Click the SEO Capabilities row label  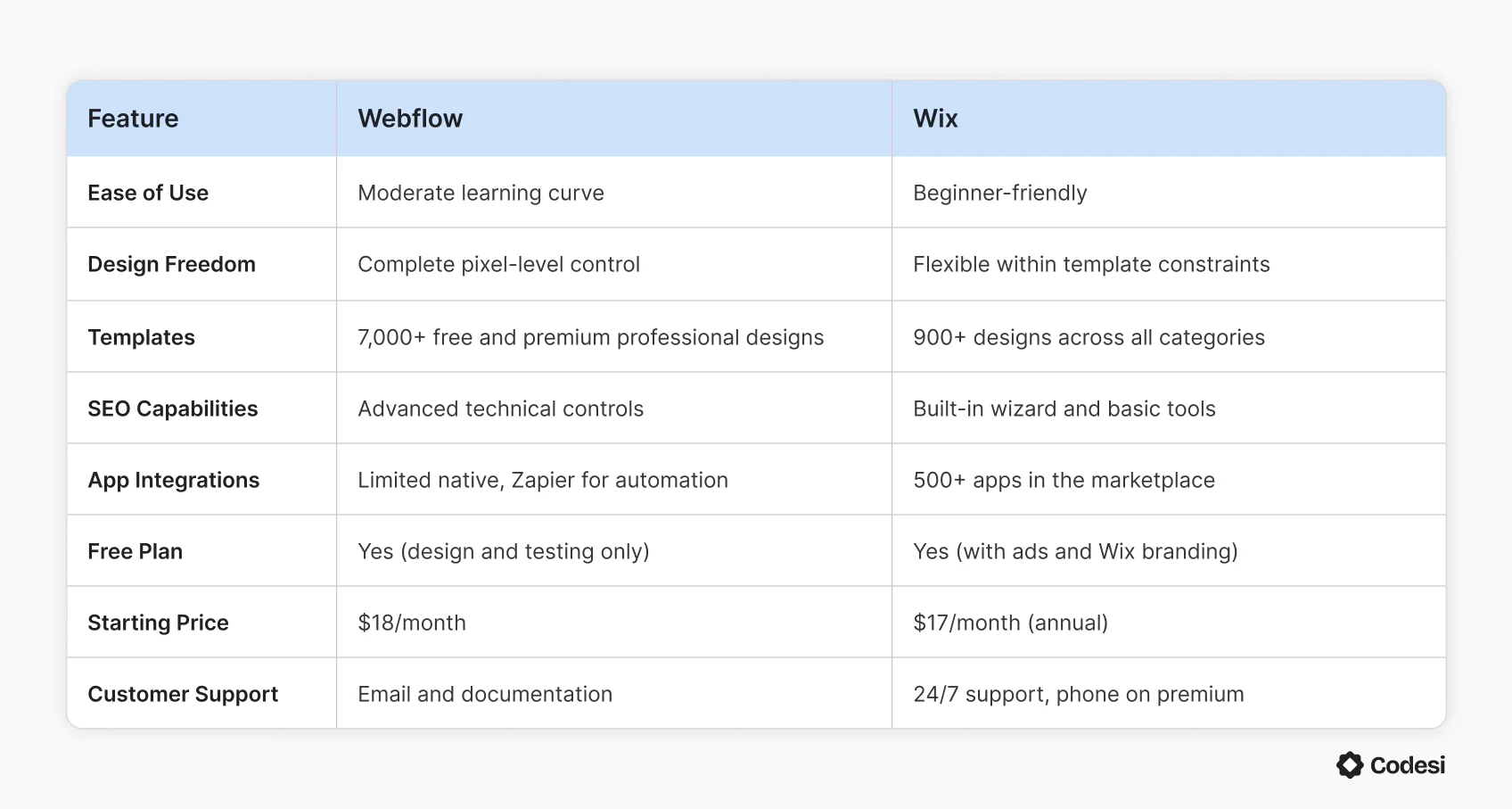tap(172, 409)
